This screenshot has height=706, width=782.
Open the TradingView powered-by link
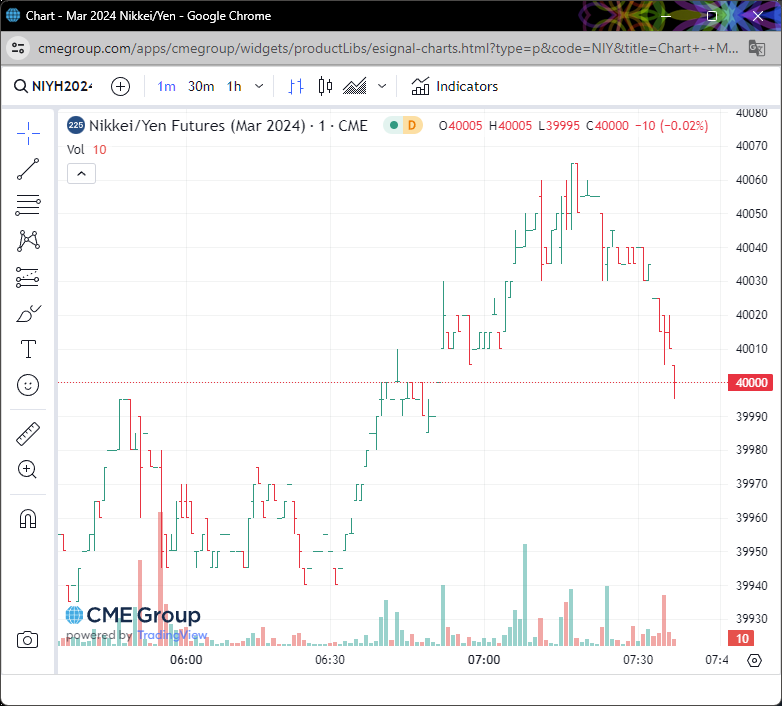(x=172, y=635)
